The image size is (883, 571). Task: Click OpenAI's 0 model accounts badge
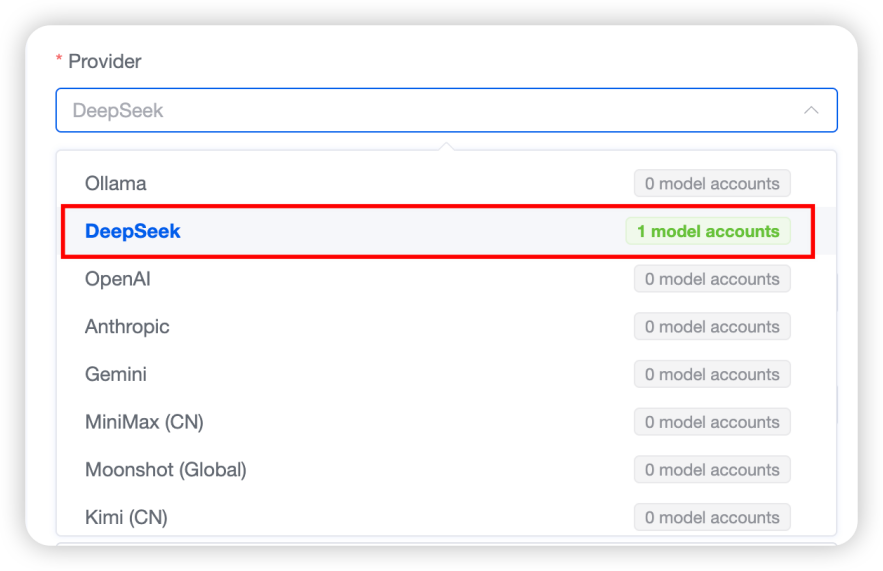(712, 279)
